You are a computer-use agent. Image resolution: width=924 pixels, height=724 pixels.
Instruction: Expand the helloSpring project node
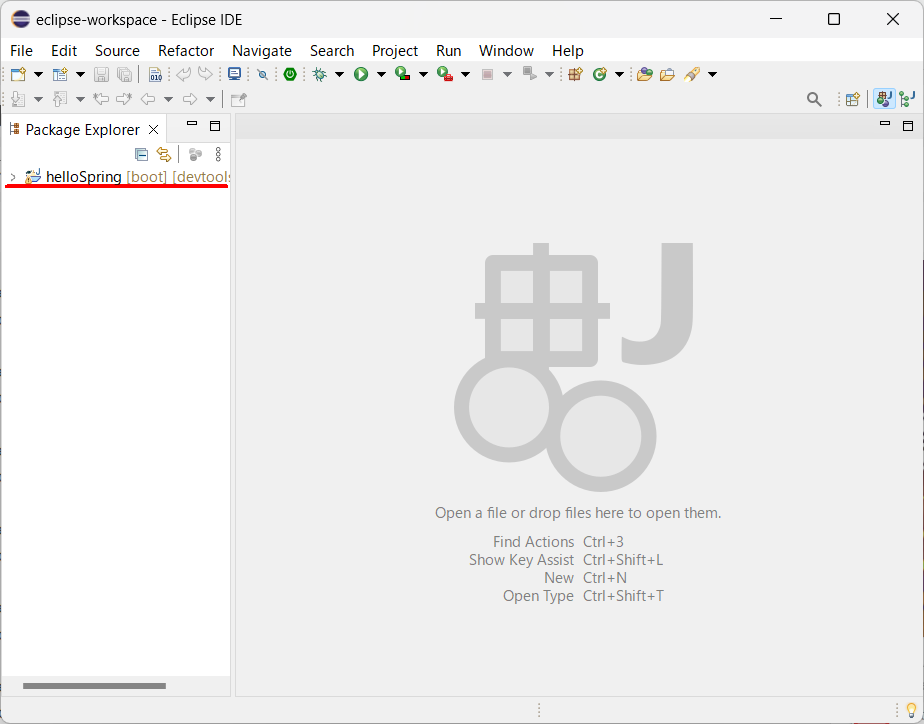pyautogui.click(x=11, y=176)
